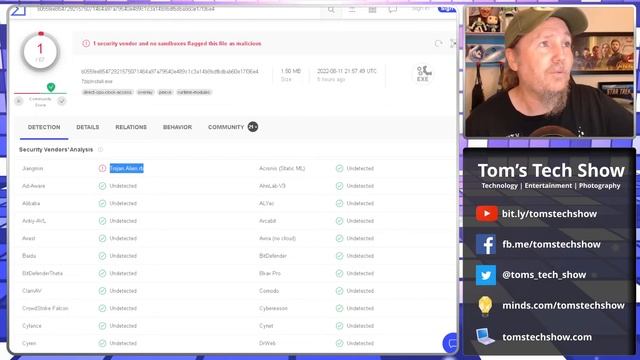Click the blue Sign up button
The width and height of the screenshot is (640, 360).
[447, 9]
